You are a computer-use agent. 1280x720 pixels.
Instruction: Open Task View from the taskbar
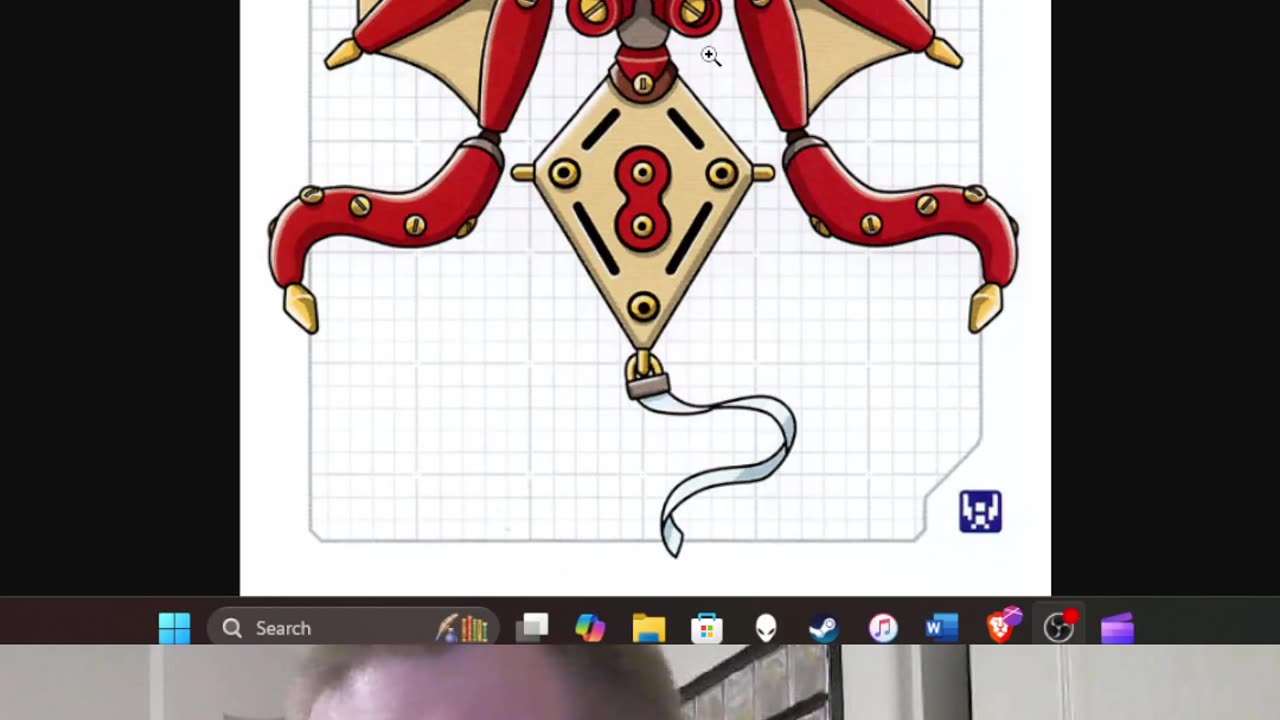coord(532,628)
